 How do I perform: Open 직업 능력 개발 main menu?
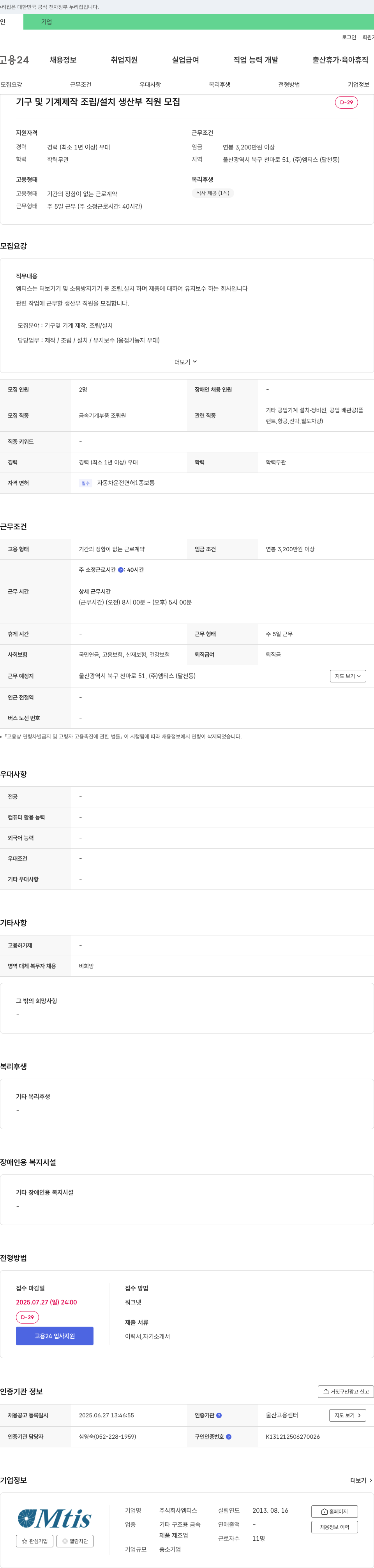coord(256,60)
